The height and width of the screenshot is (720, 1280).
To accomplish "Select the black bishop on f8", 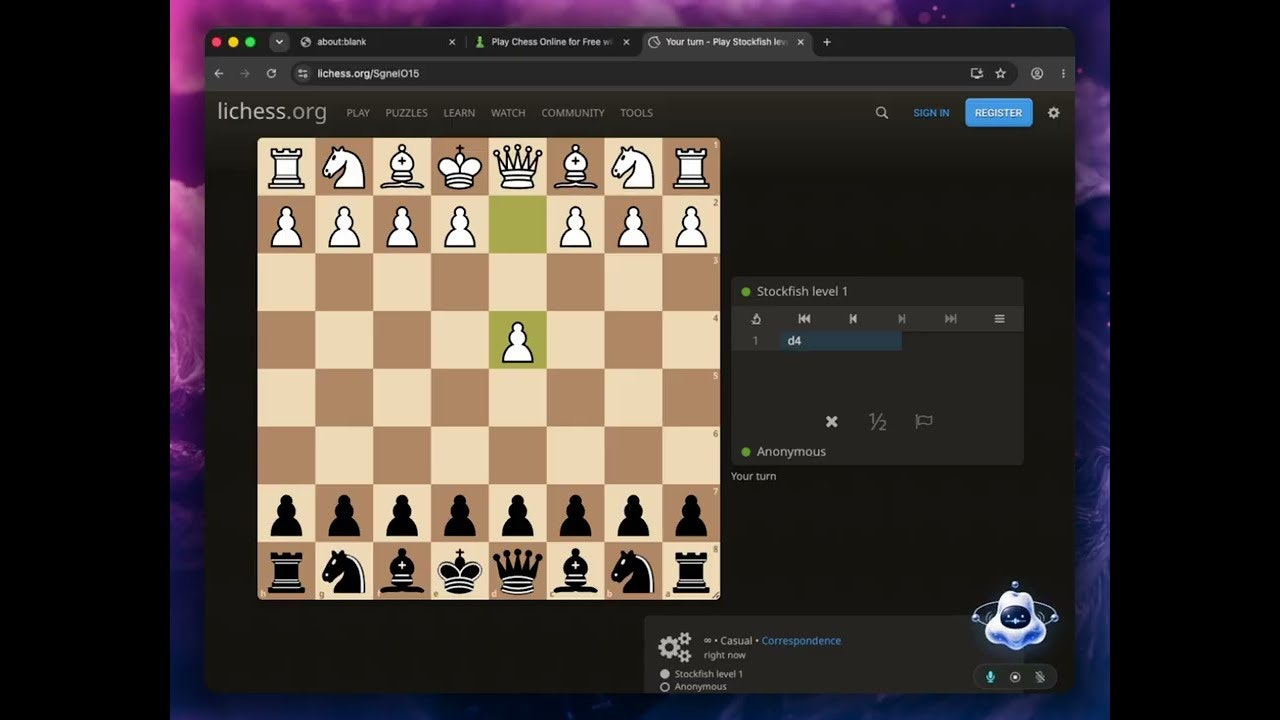I will tap(402, 571).
